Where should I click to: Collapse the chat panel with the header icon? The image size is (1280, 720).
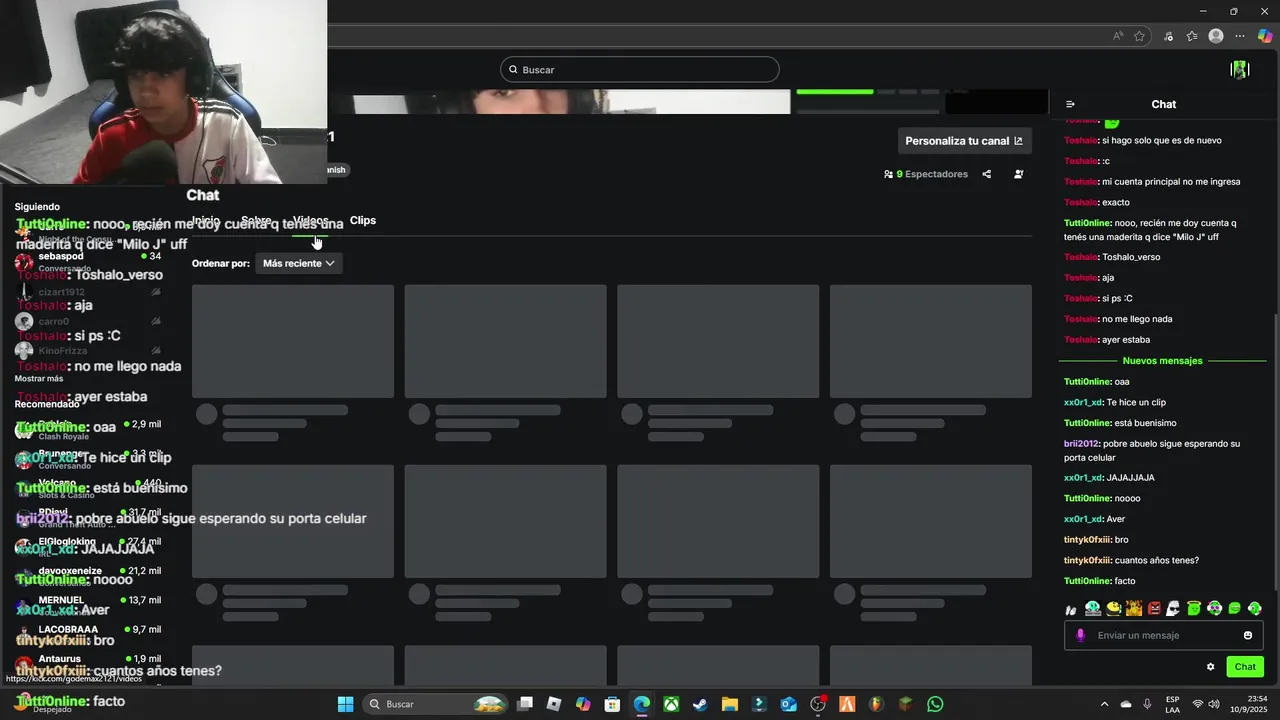(x=1070, y=104)
